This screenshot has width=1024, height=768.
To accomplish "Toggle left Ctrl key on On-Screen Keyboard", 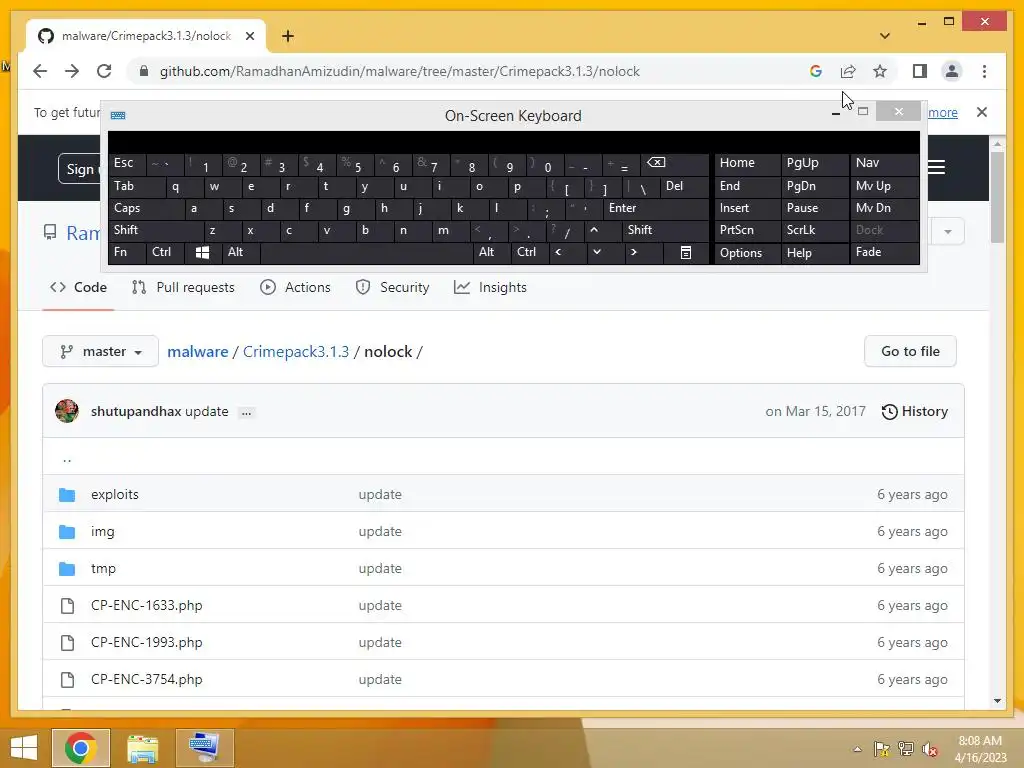I will point(165,252).
